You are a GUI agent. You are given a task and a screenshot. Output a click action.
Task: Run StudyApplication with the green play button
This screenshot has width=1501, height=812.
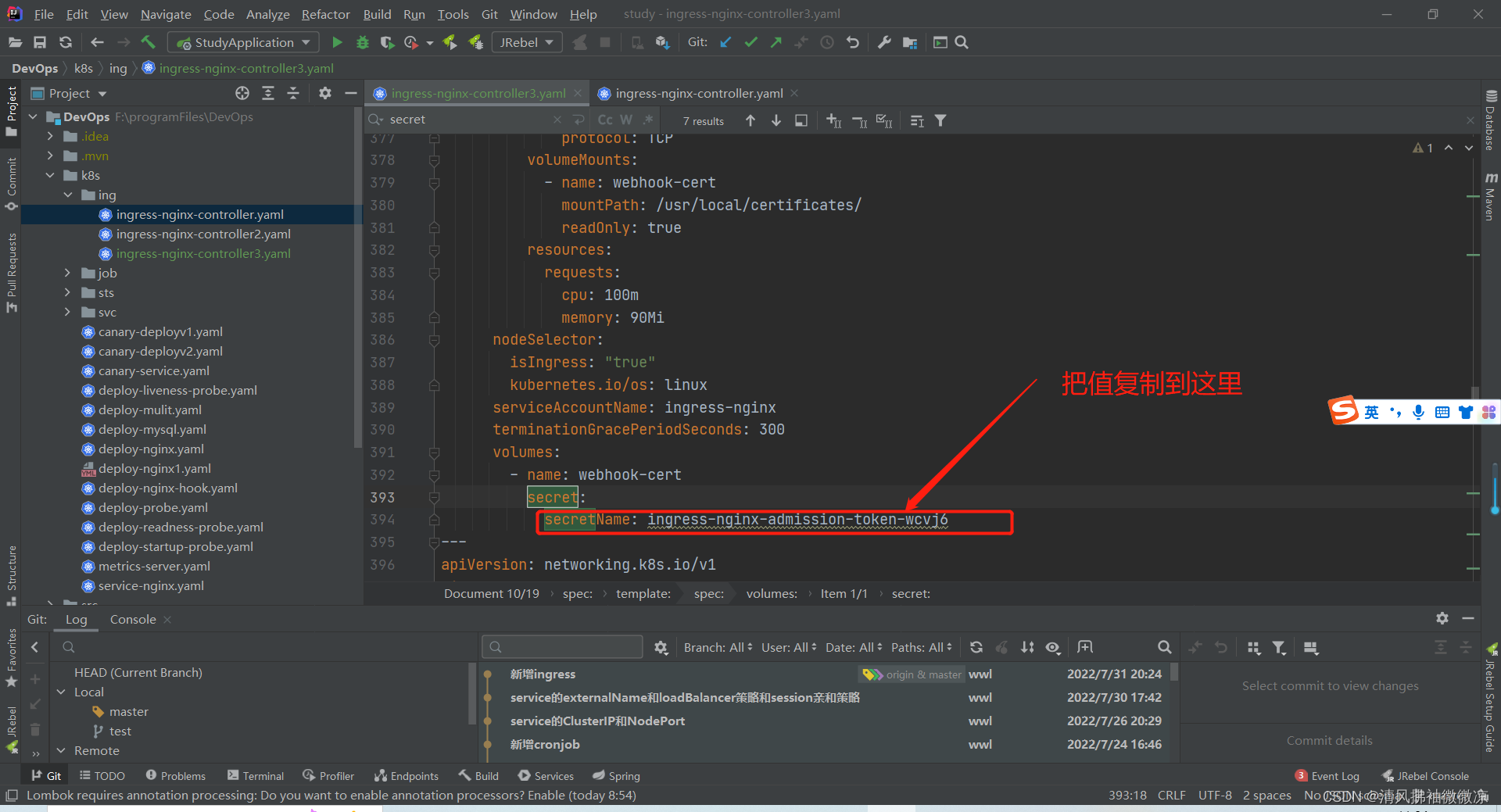pyautogui.click(x=337, y=42)
